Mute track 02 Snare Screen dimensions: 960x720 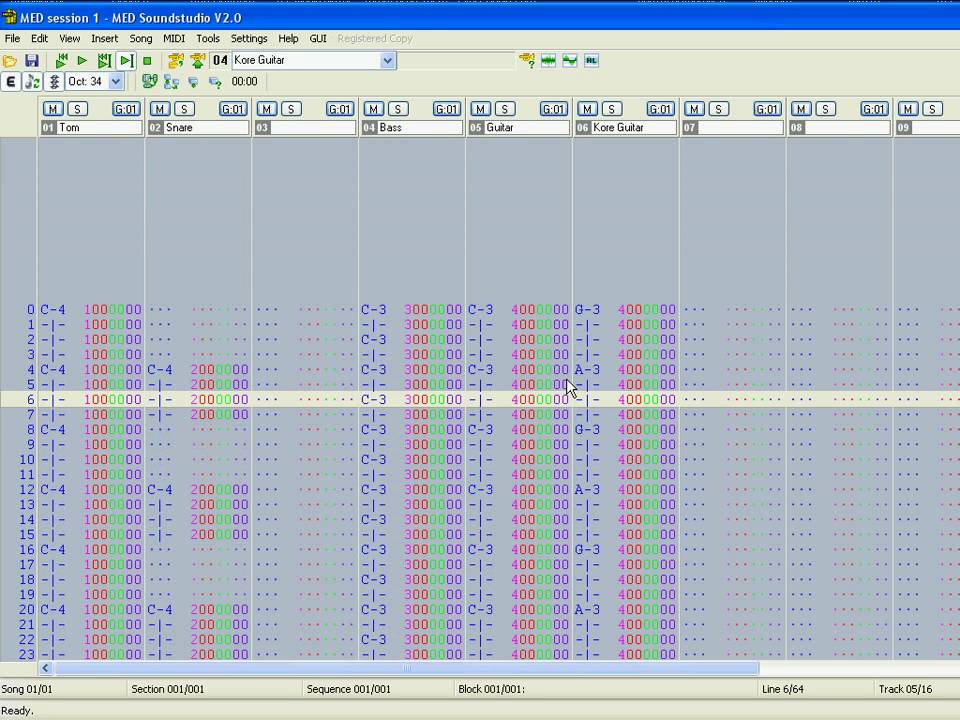pyautogui.click(x=160, y=109)
